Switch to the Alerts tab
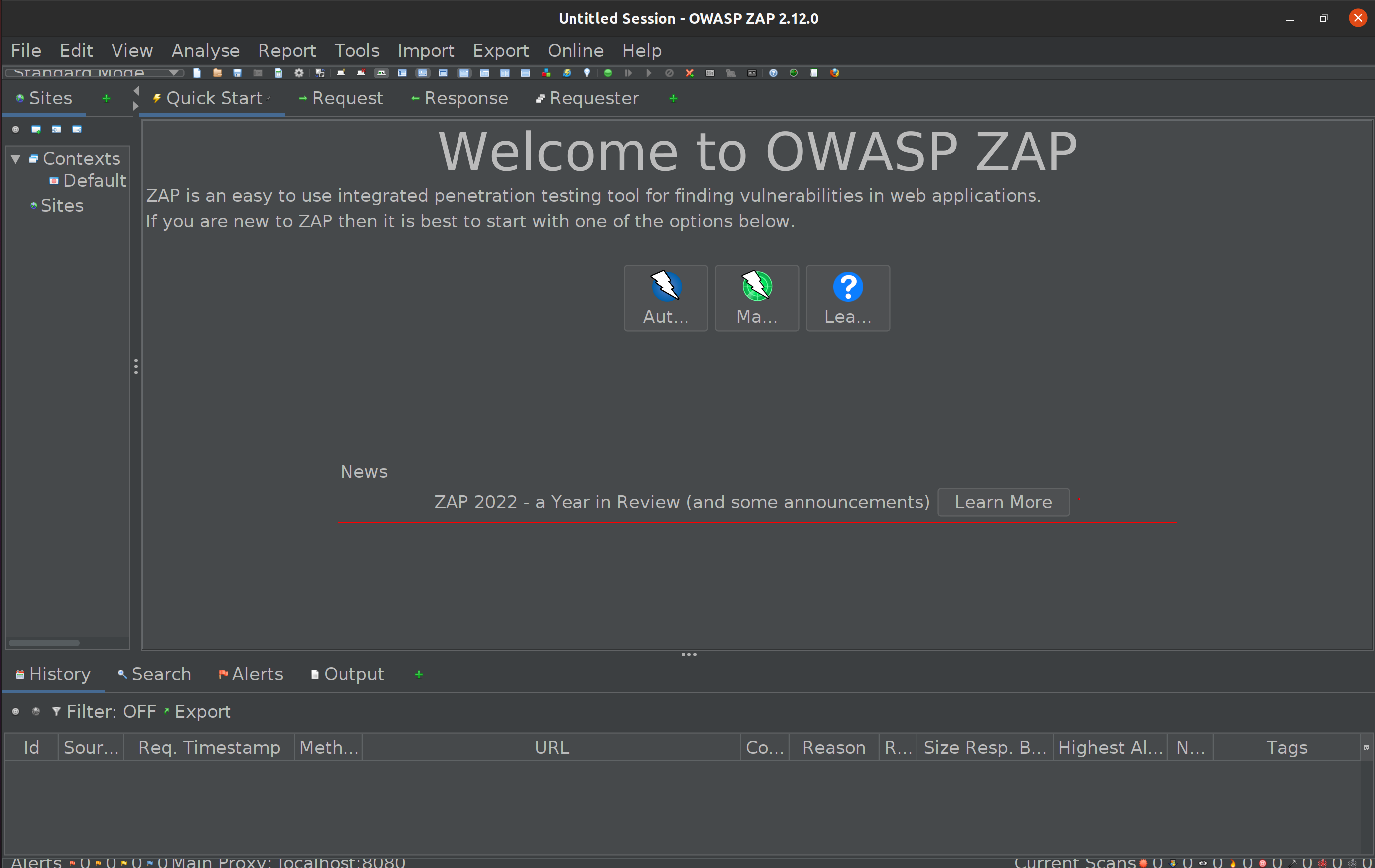 click(251, 674)
